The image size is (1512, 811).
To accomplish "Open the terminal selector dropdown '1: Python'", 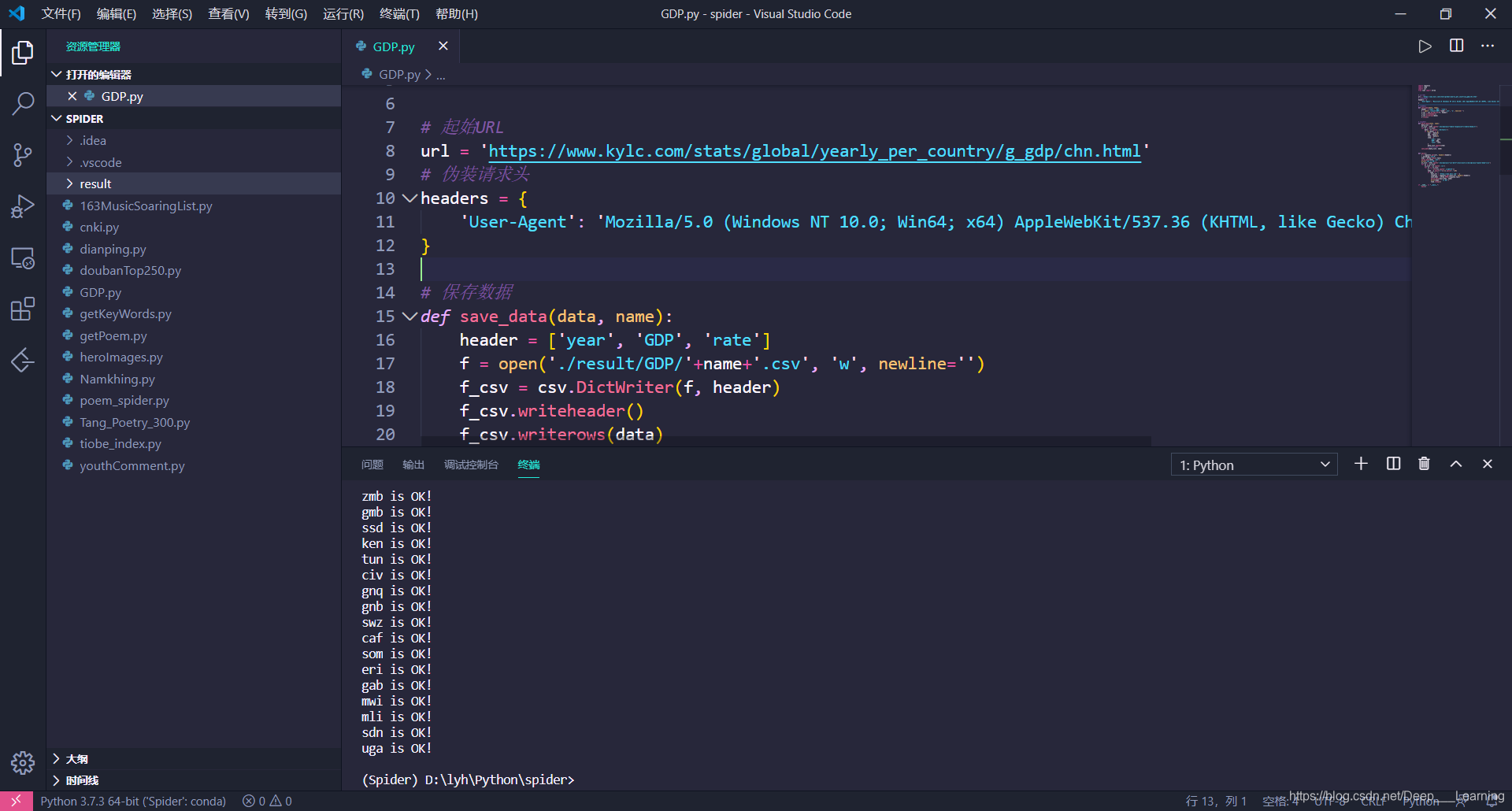I will click(1254, 465).
